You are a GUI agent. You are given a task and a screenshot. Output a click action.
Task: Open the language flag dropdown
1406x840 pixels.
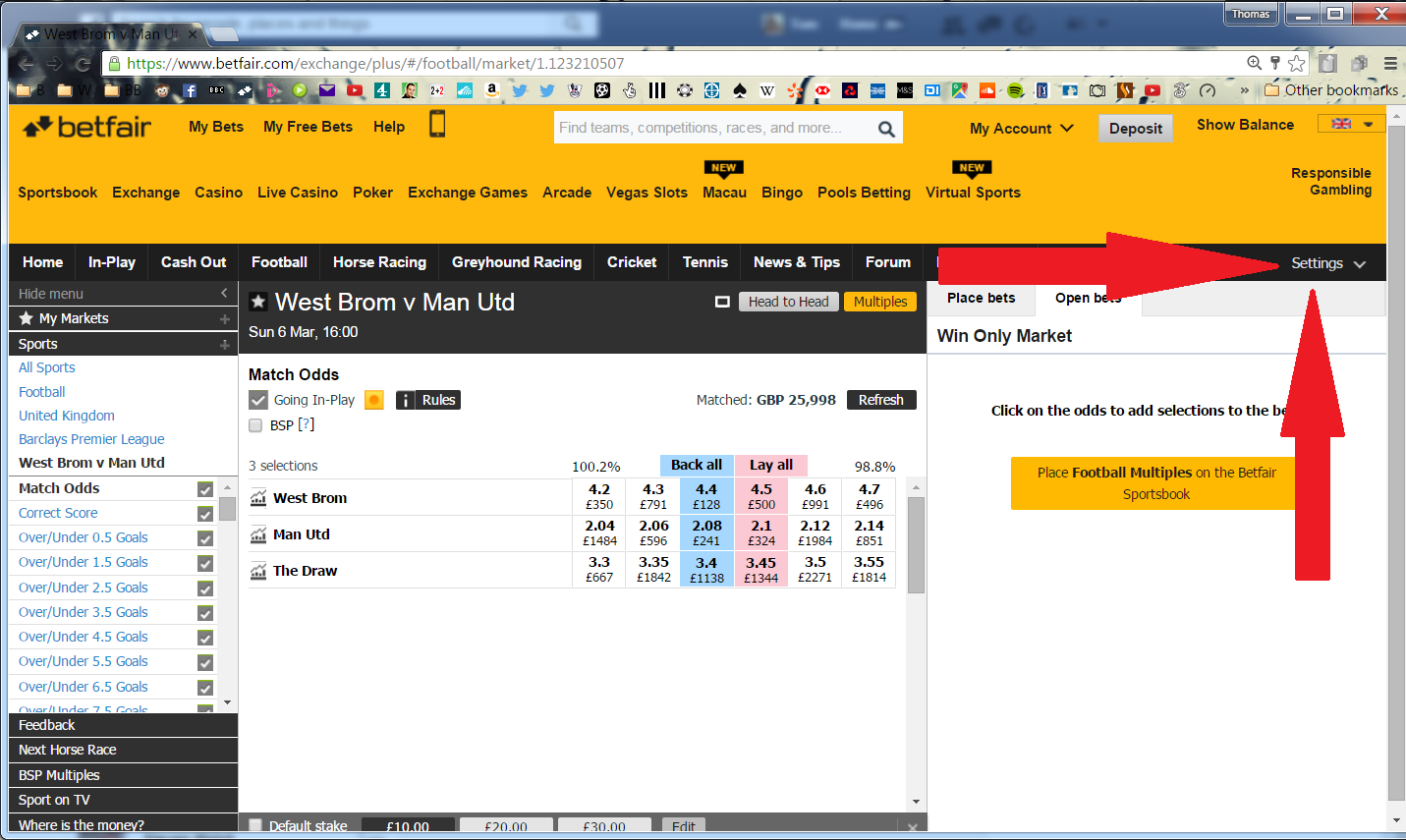(1351, 124)
